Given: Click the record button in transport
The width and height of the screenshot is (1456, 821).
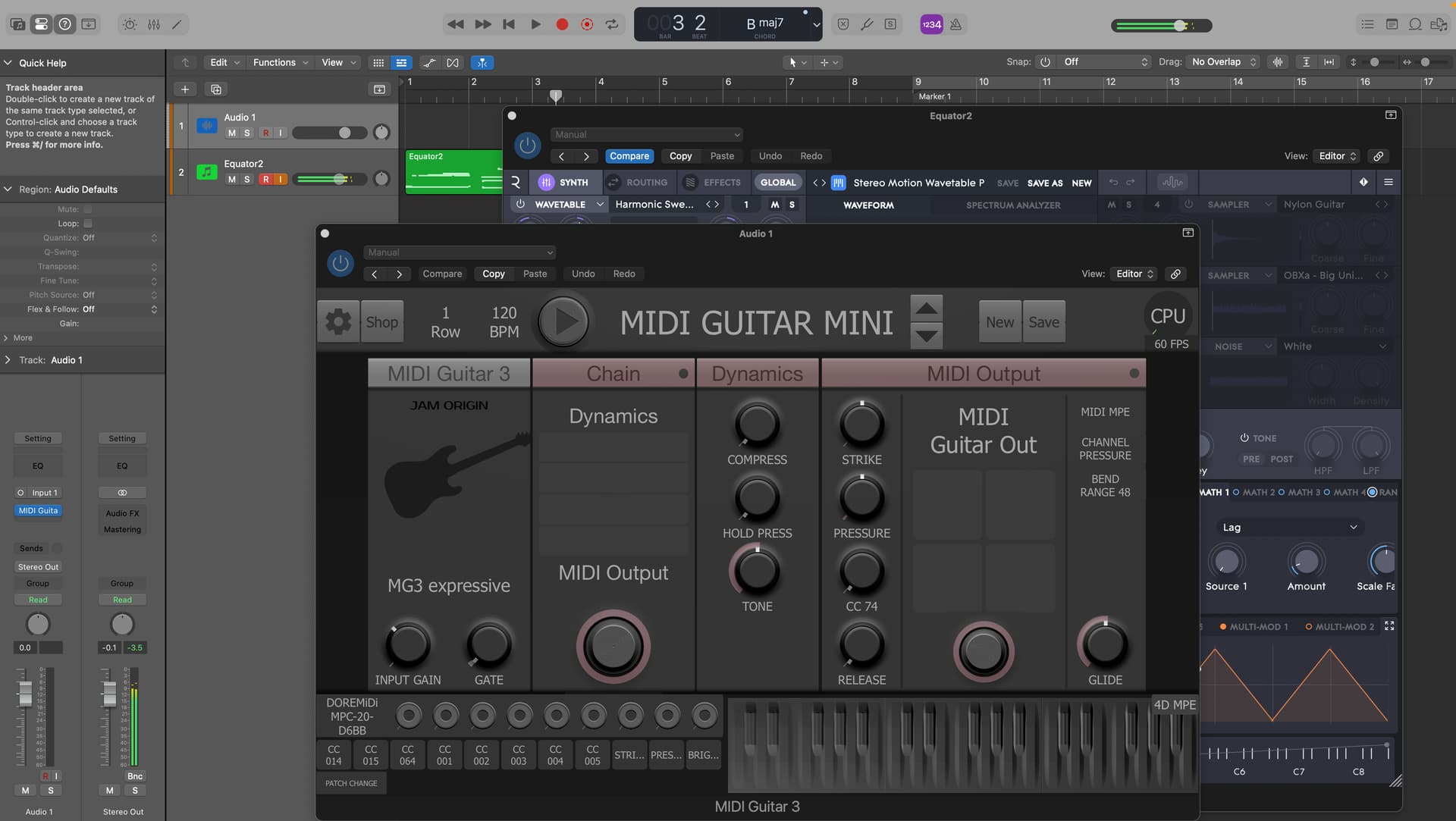Looking at the screenshot, I should (x=562, y=24).
